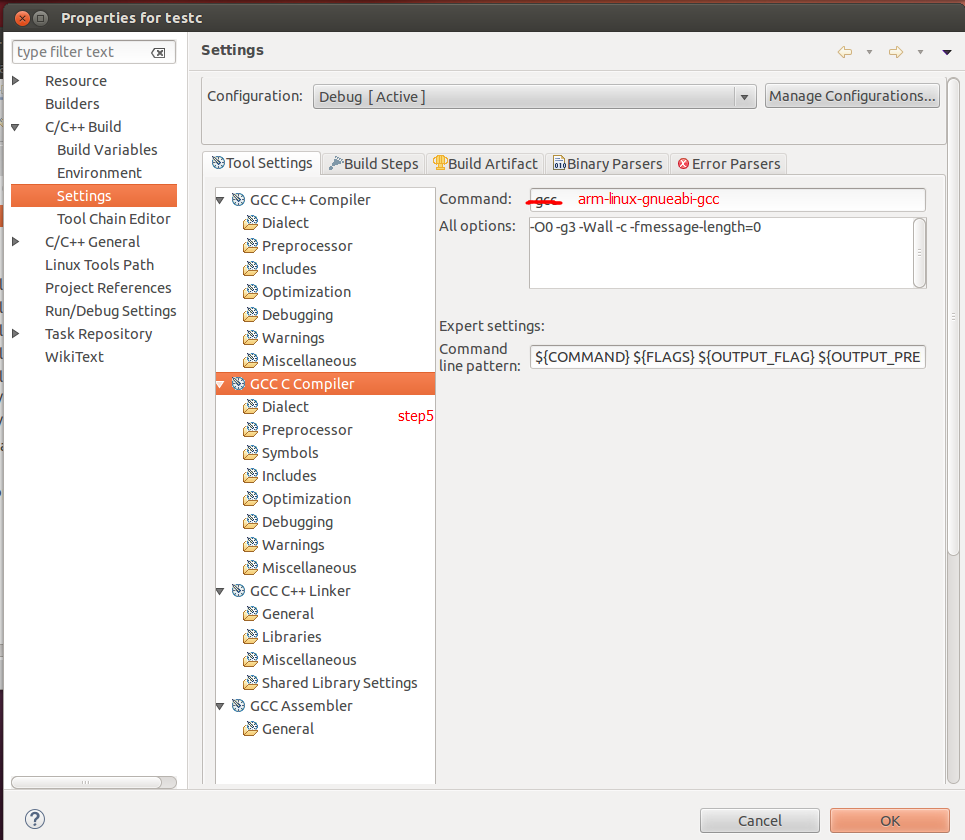Select Build Variables page
This screenshot has height=840, width=965.
point(107,150)
